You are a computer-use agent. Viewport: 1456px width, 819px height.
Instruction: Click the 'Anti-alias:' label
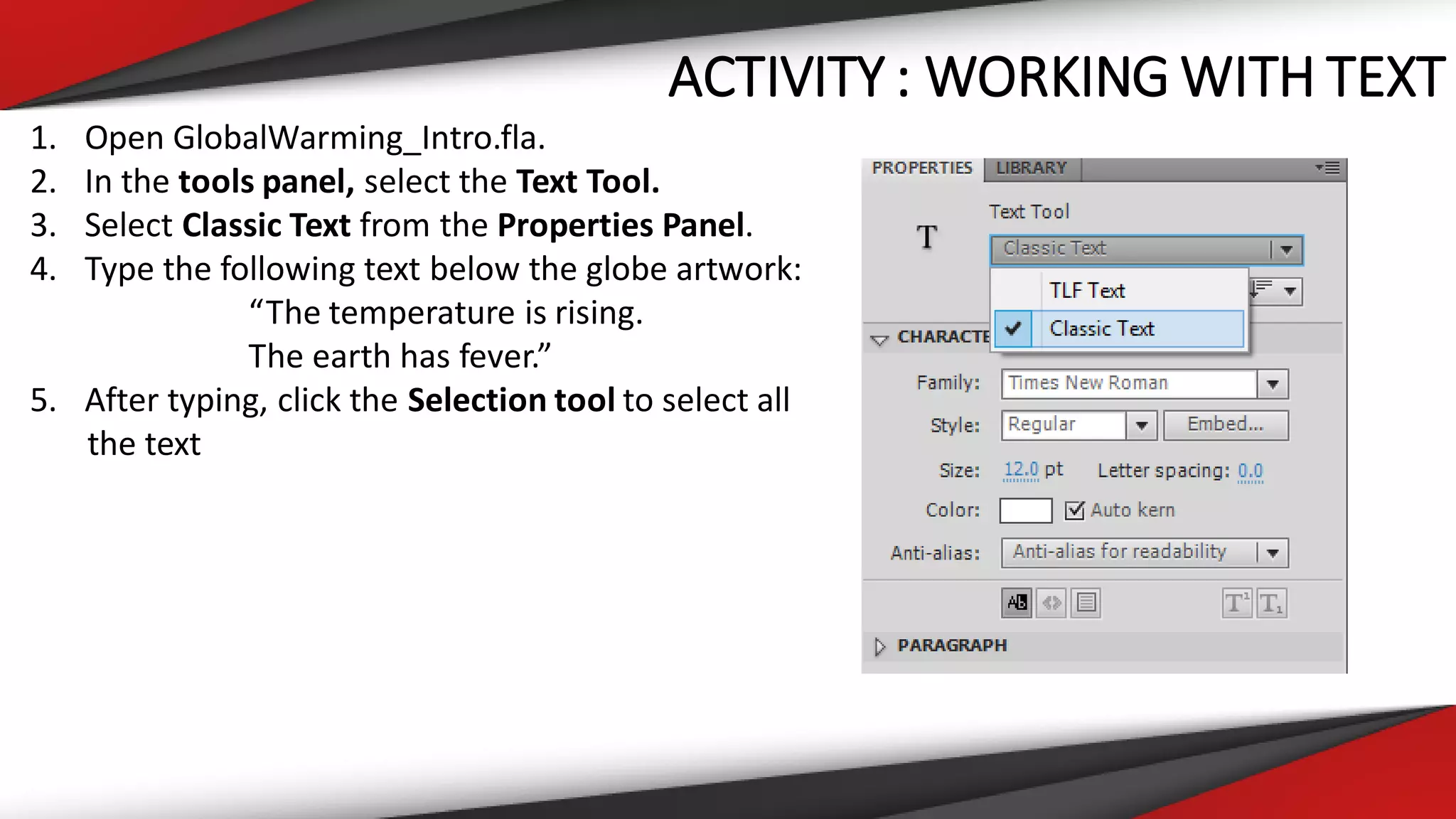tap(935, 553)
